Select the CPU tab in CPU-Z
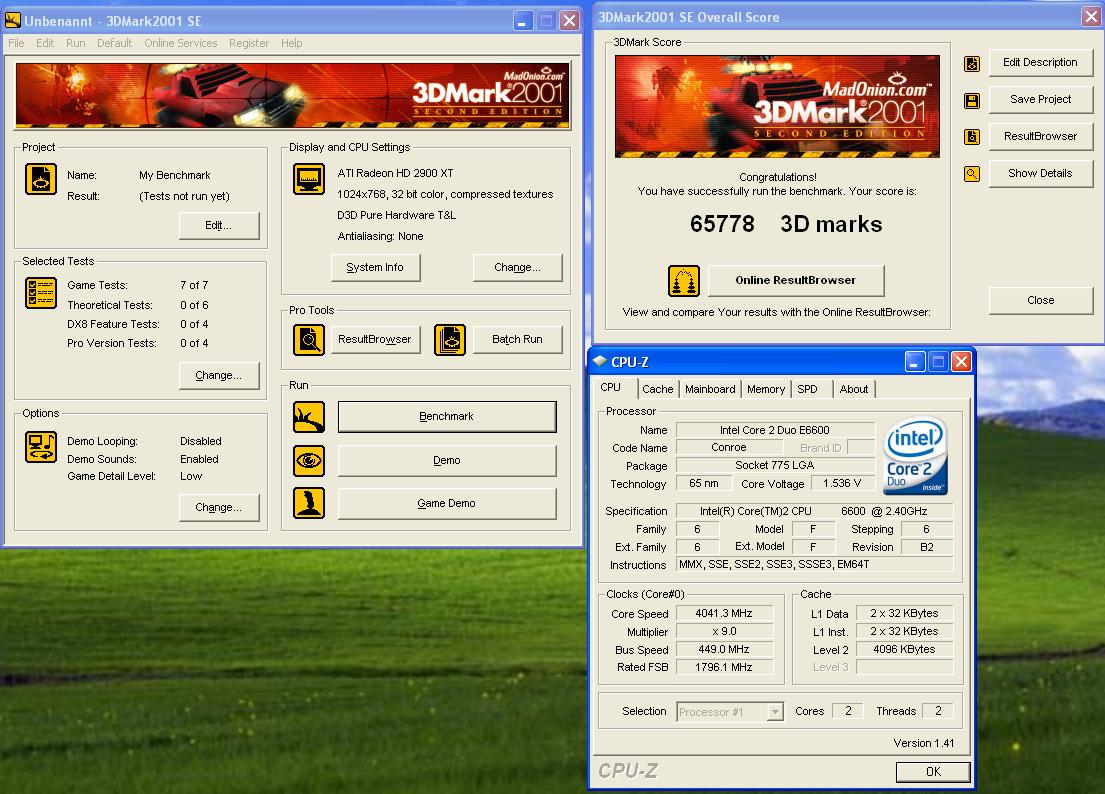The height and width of the screenshot is (794, 1105). point(611,387)
